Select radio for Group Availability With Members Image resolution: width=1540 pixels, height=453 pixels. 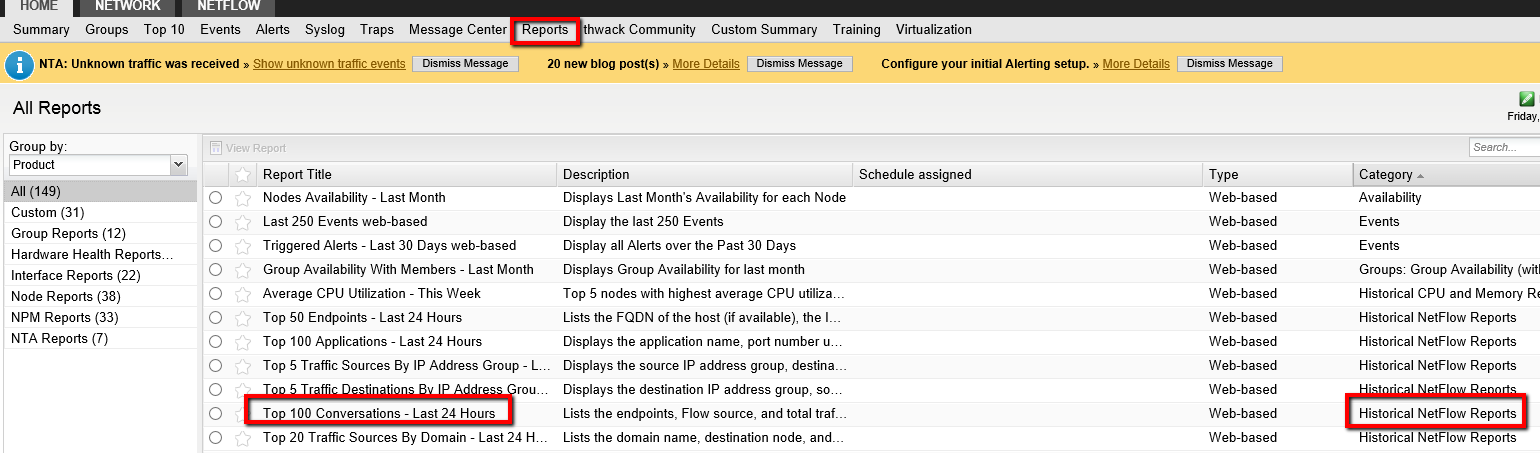(x=216, y=270)
